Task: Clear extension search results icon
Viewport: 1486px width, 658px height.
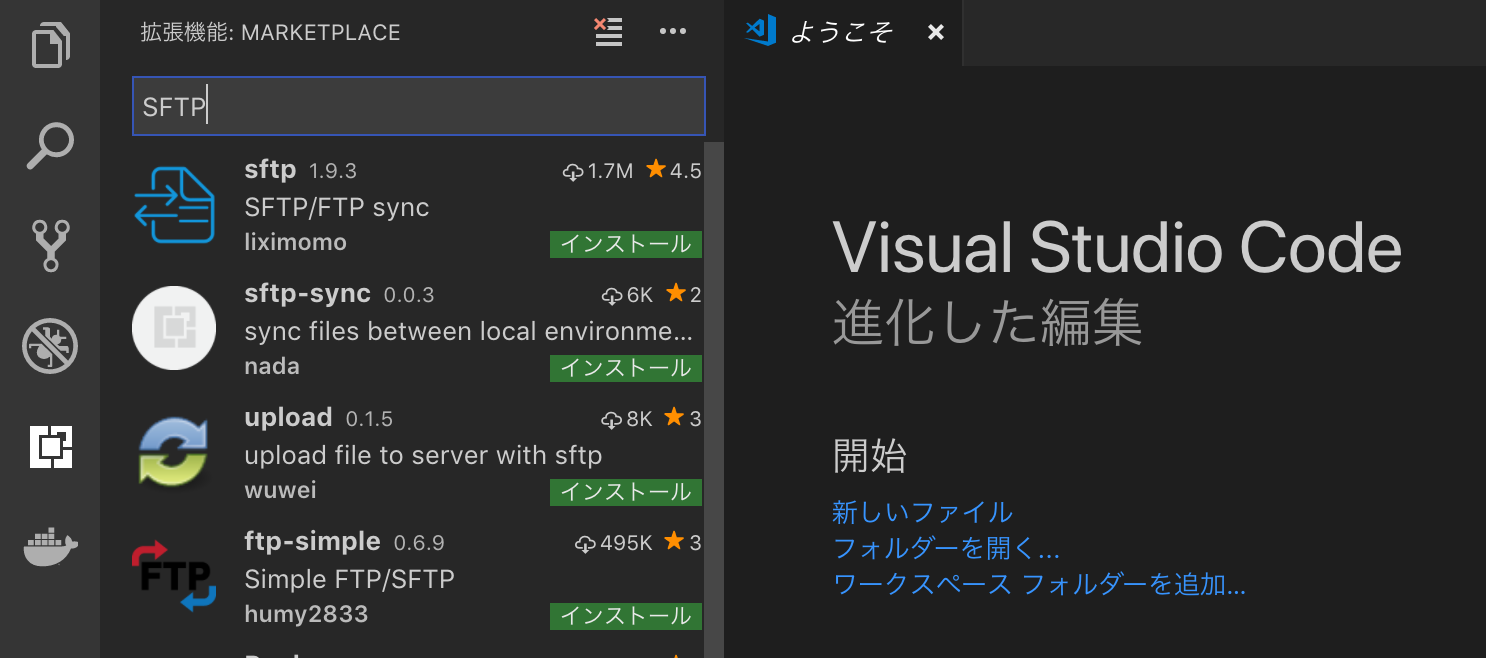Action: [x=608, y=32]
